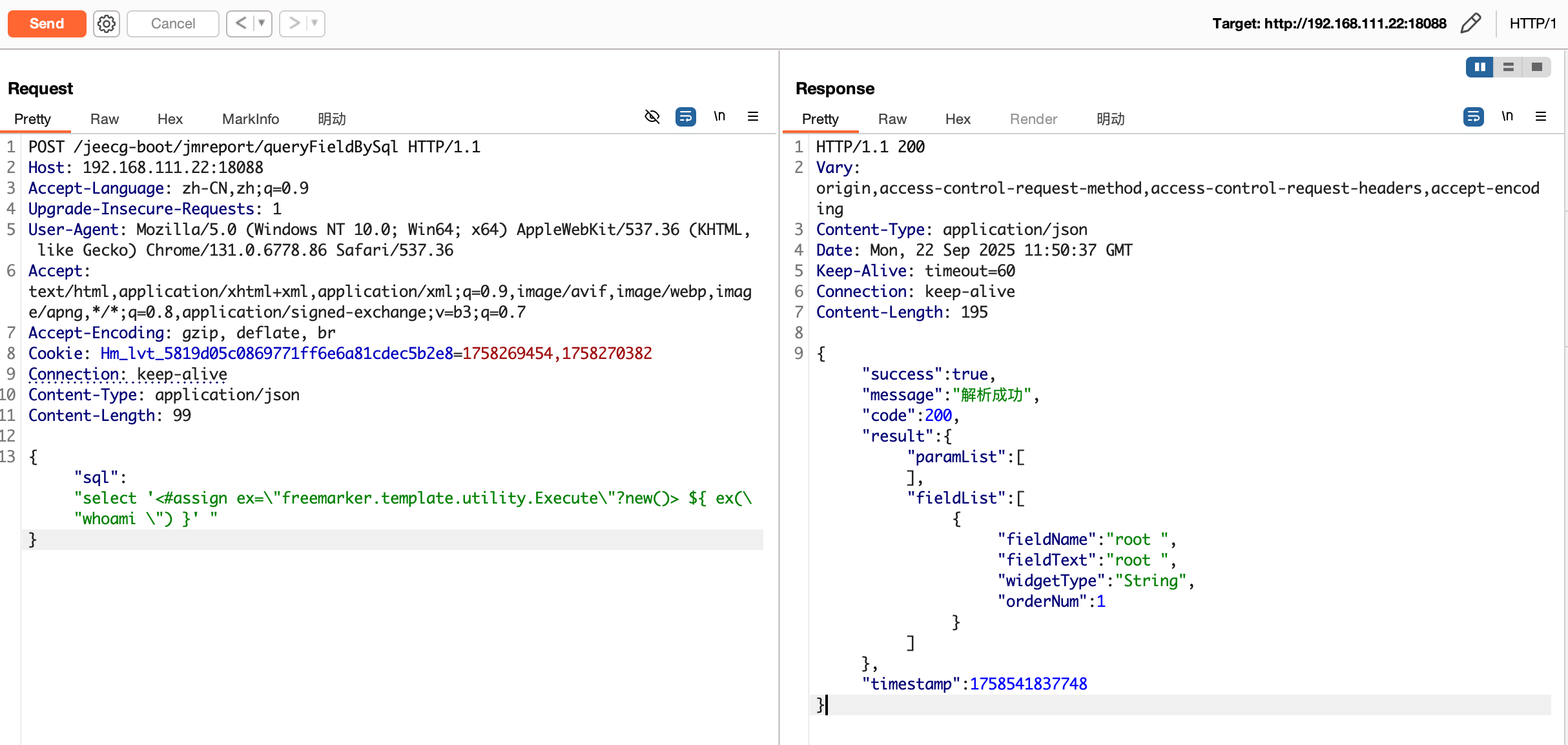Open HTTP/1 protocol selector
The image size is (1568, 745).
[x=1532, y=24]
